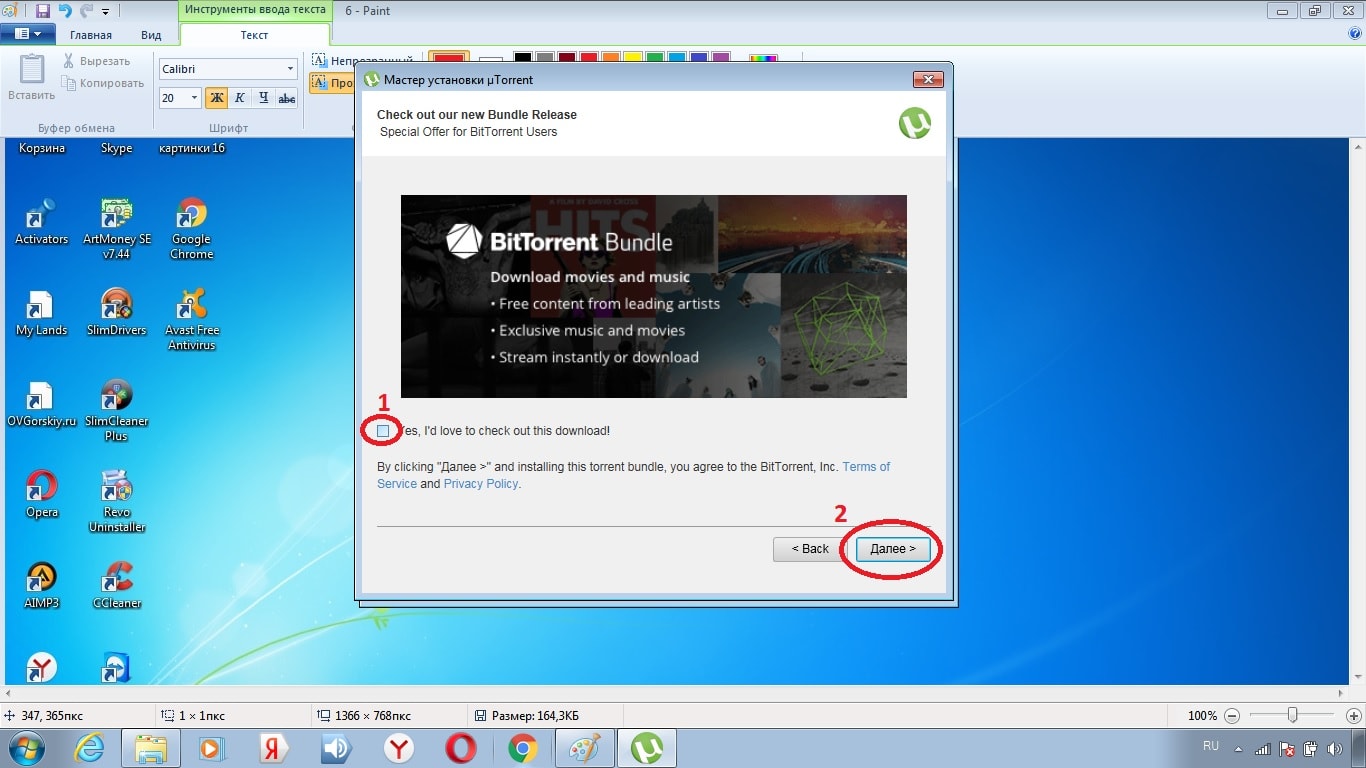The width and height of the screenshot is (1366, 768).
Task: Toggle italic К formatting
Action: point(240,98)
